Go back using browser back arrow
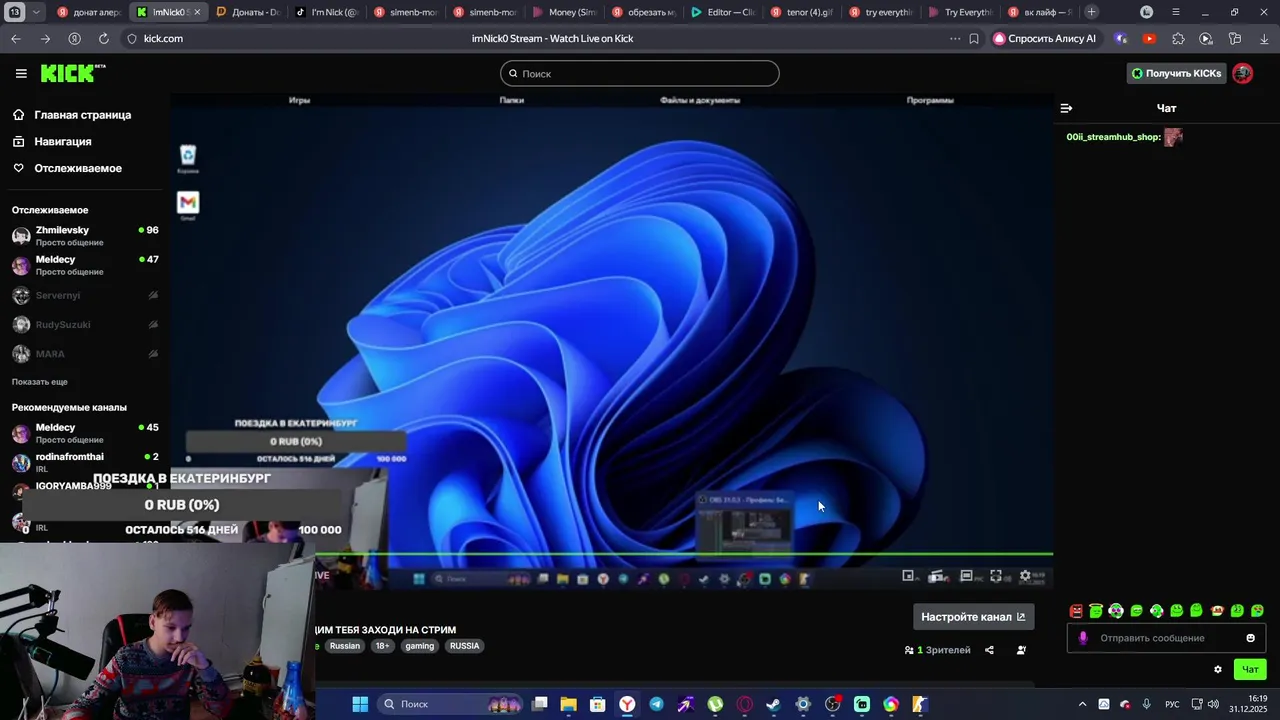The height and width of the screenshot is (720, 1280). (x=16, y=39)
